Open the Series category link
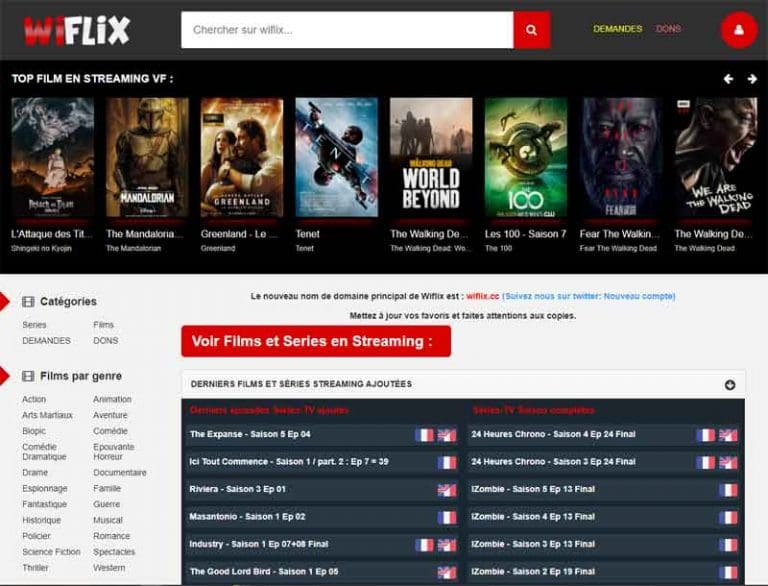Viewport: 768px width, 586px height. [x=34, y=325]
